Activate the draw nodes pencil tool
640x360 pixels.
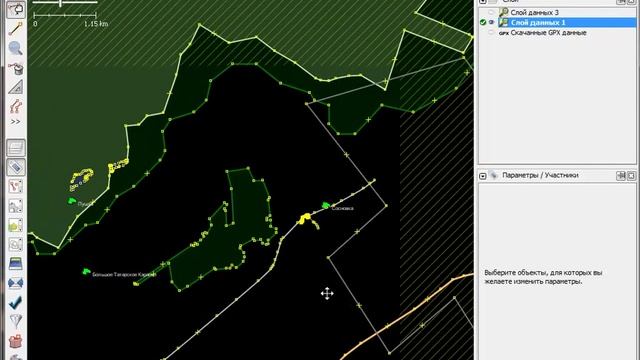(16, 29)
